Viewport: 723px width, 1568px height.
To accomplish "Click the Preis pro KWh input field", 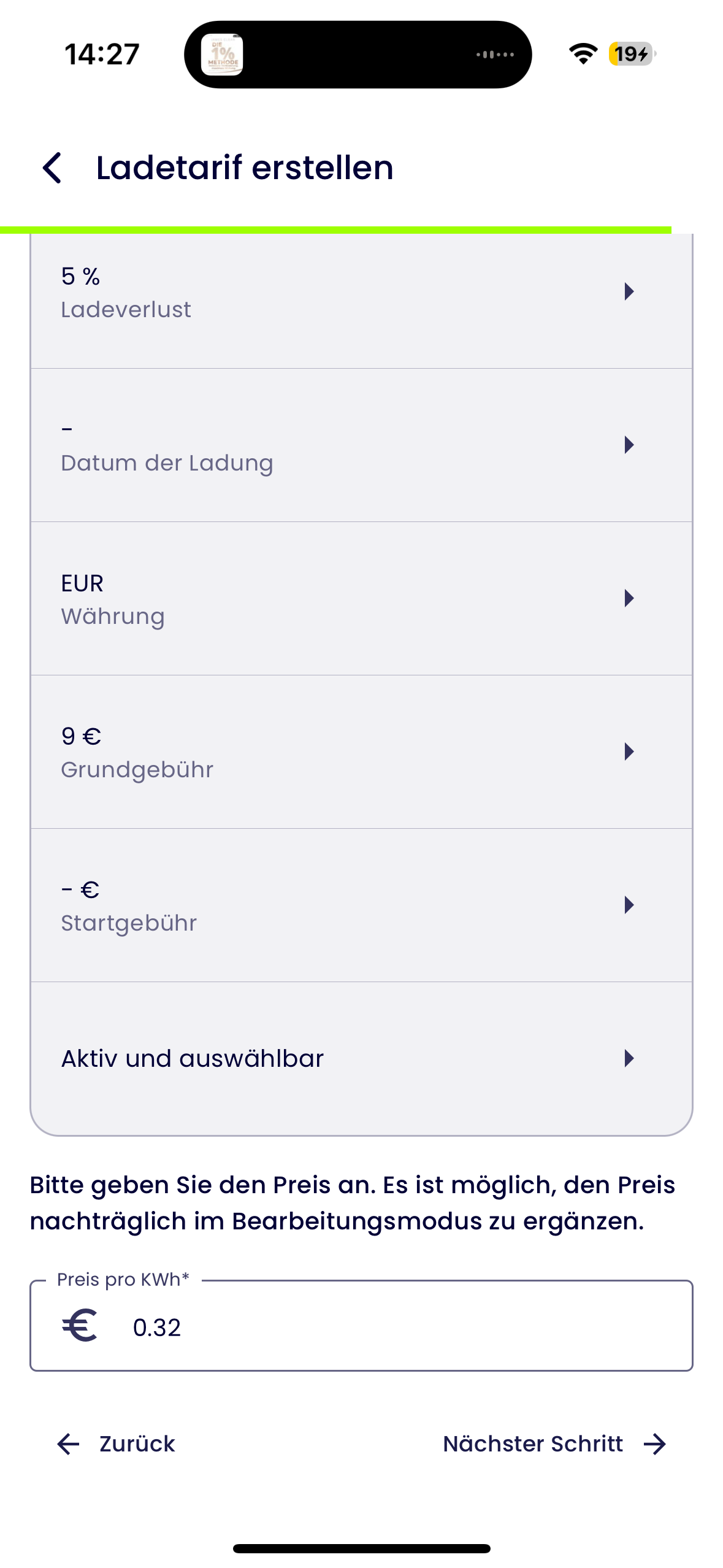I will click(361, 1325).
